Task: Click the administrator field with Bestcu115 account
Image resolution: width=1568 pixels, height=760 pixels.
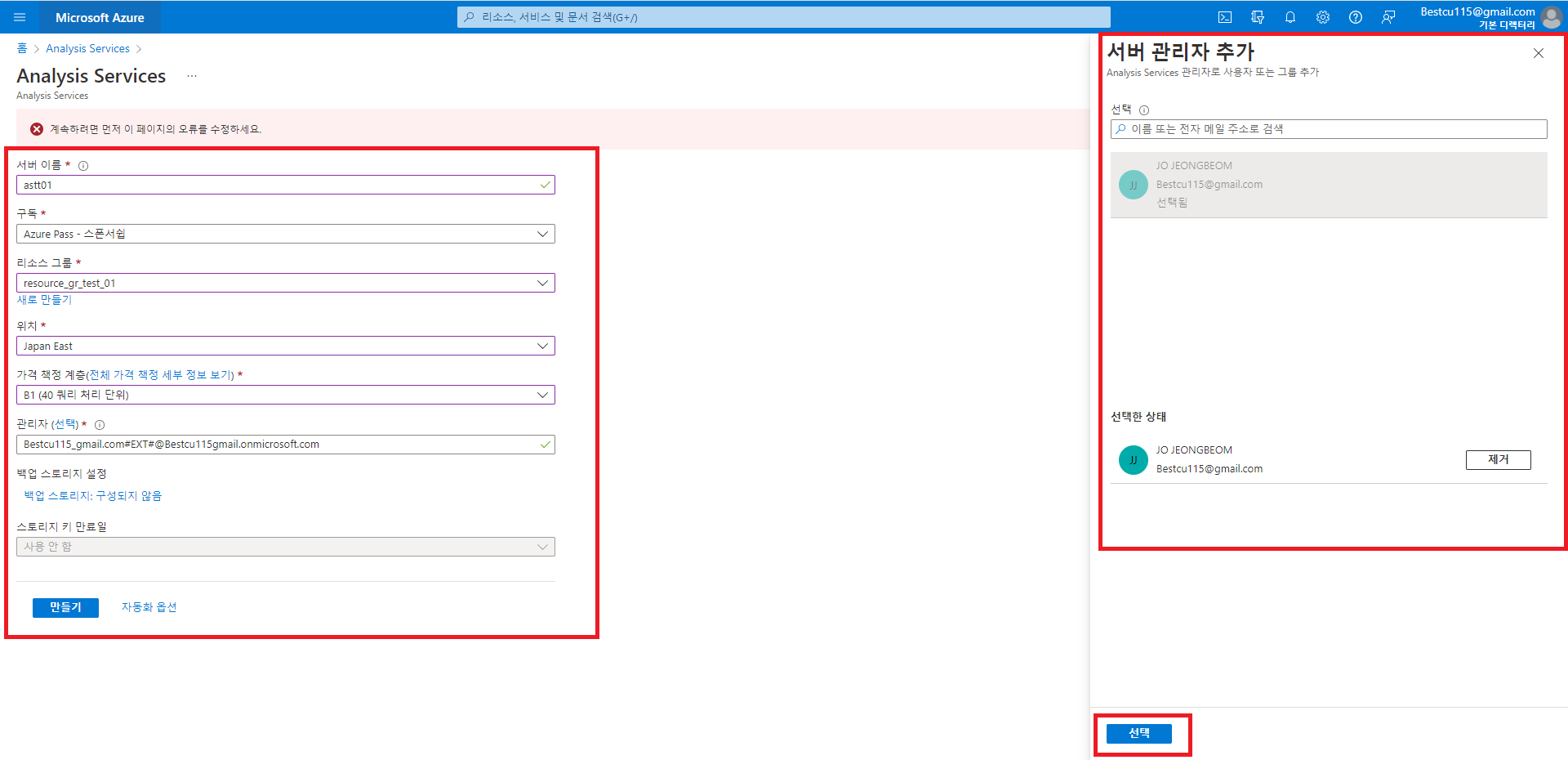Action: 286,445
